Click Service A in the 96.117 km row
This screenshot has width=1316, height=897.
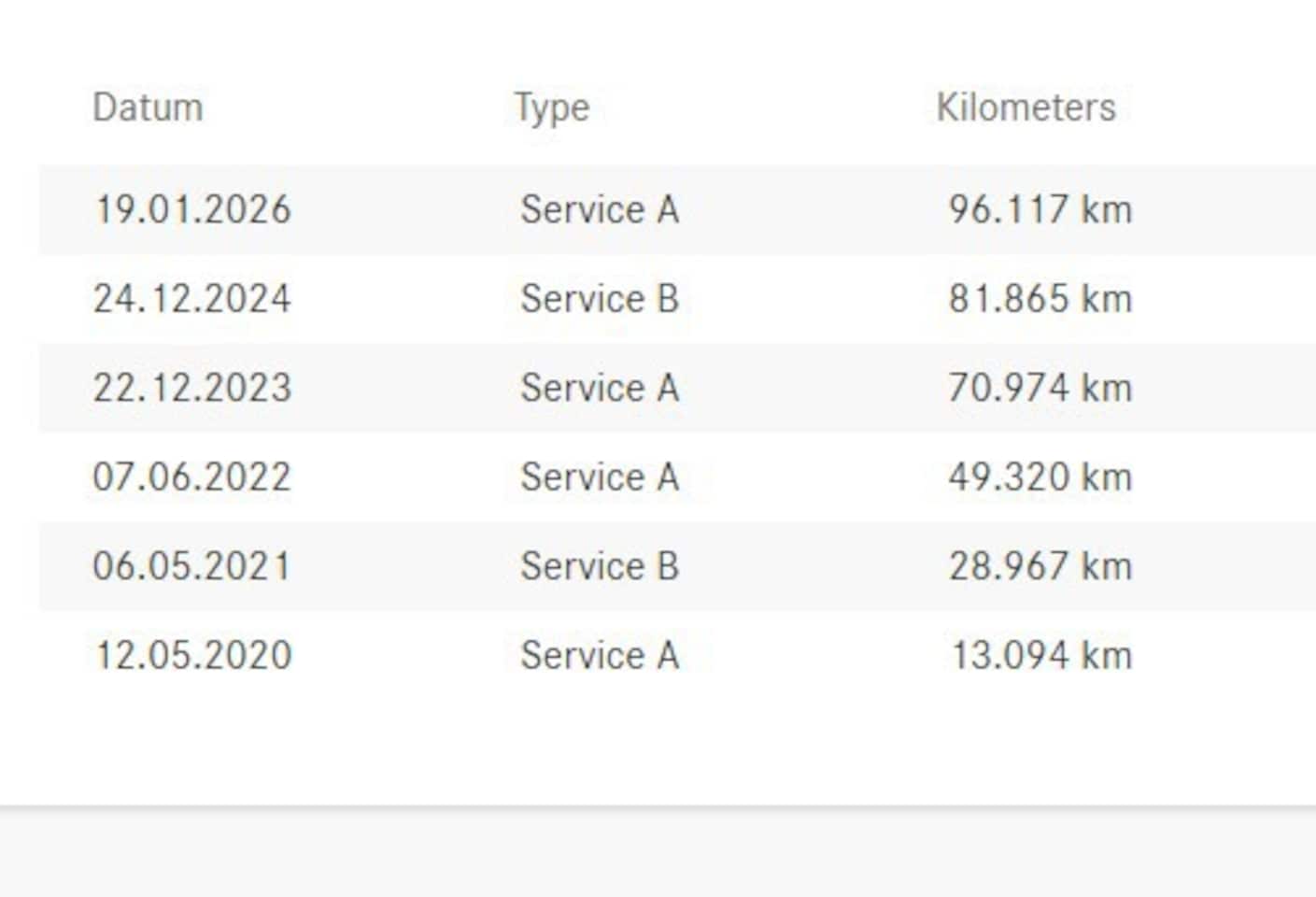[600, 209]
